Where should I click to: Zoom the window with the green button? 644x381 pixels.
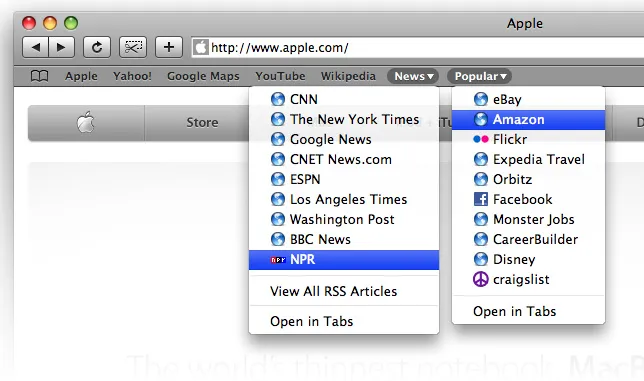click(71, 23)
